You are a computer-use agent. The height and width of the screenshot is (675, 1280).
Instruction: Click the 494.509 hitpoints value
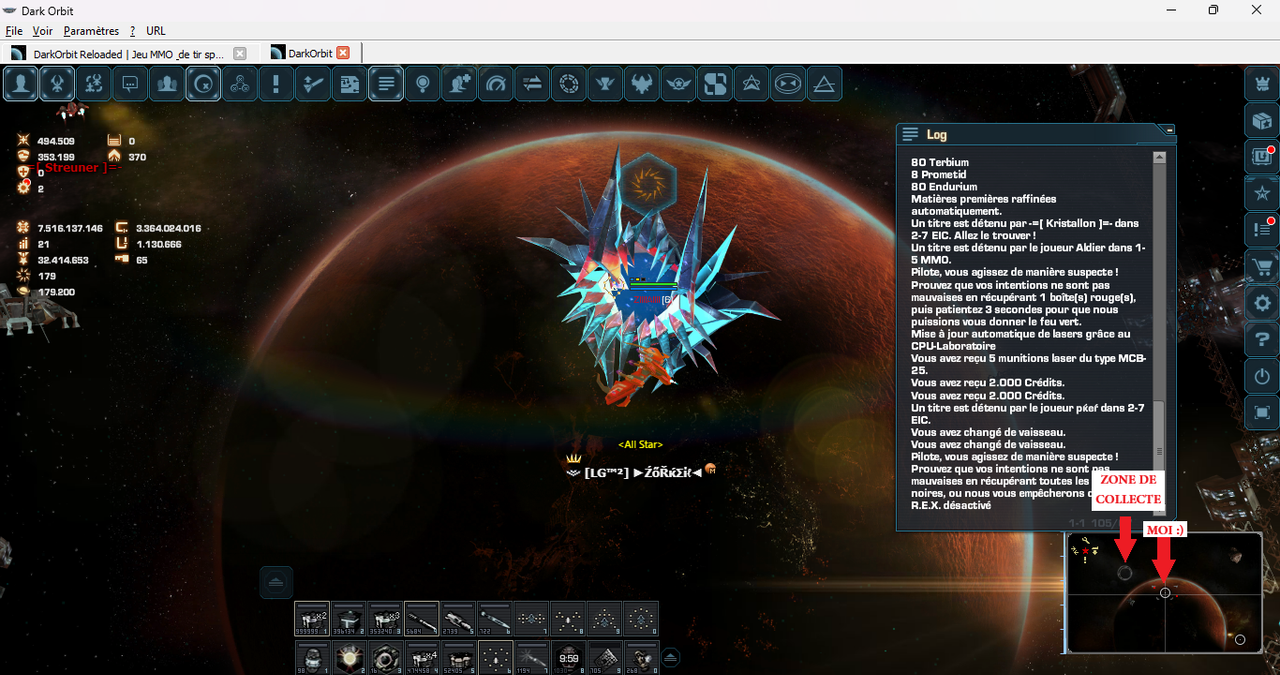point(56,141)
